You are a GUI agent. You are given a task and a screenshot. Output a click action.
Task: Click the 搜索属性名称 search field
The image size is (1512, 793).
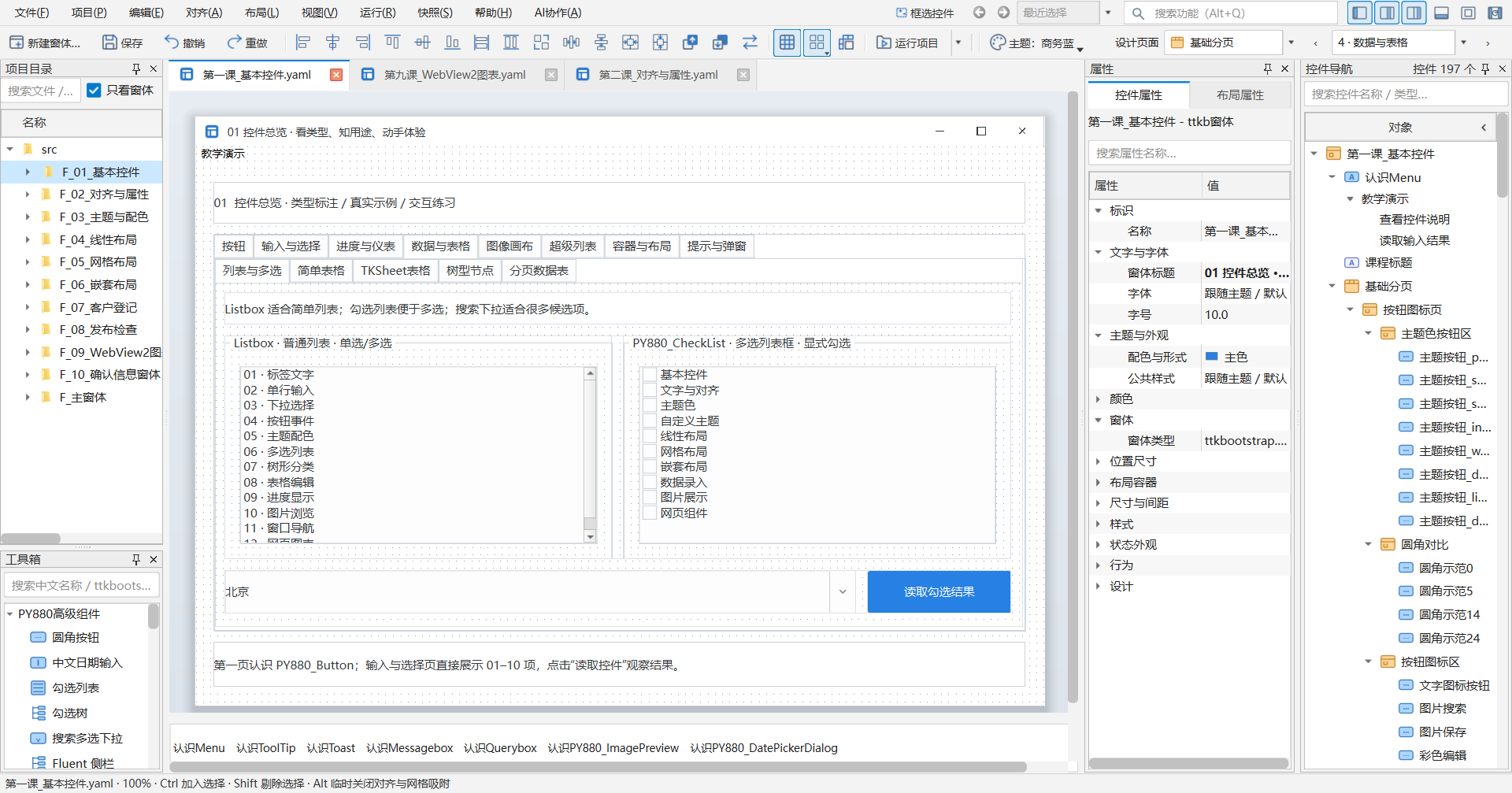click(x=1189, y=154)
